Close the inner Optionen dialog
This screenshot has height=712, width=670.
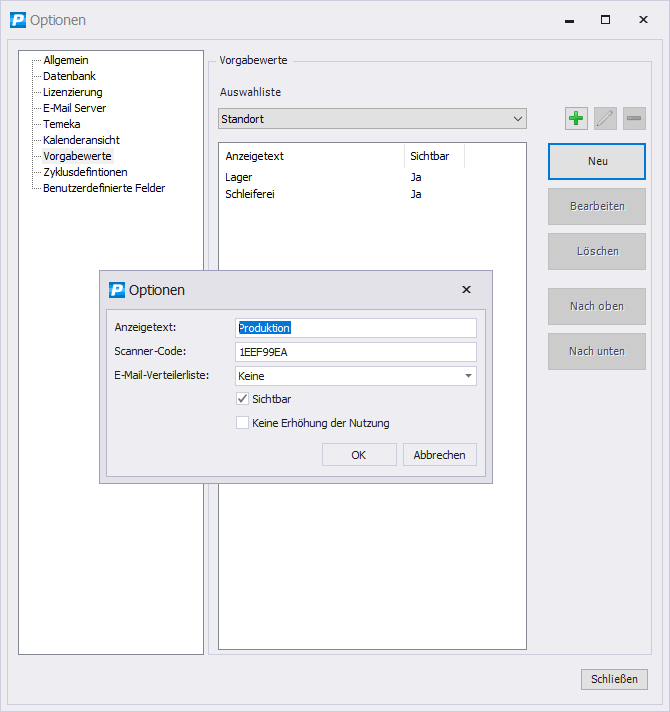click(x=466, y=290)
